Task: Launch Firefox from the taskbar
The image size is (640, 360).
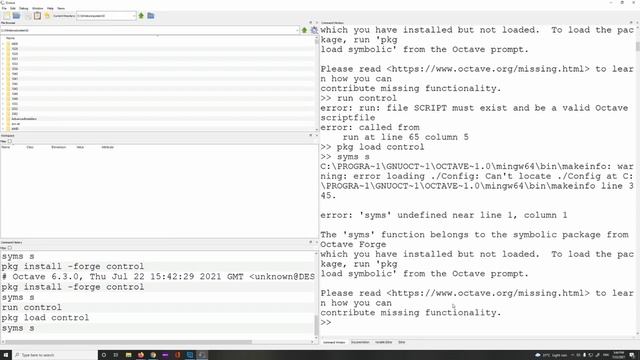Action: [x=141, y=355]
